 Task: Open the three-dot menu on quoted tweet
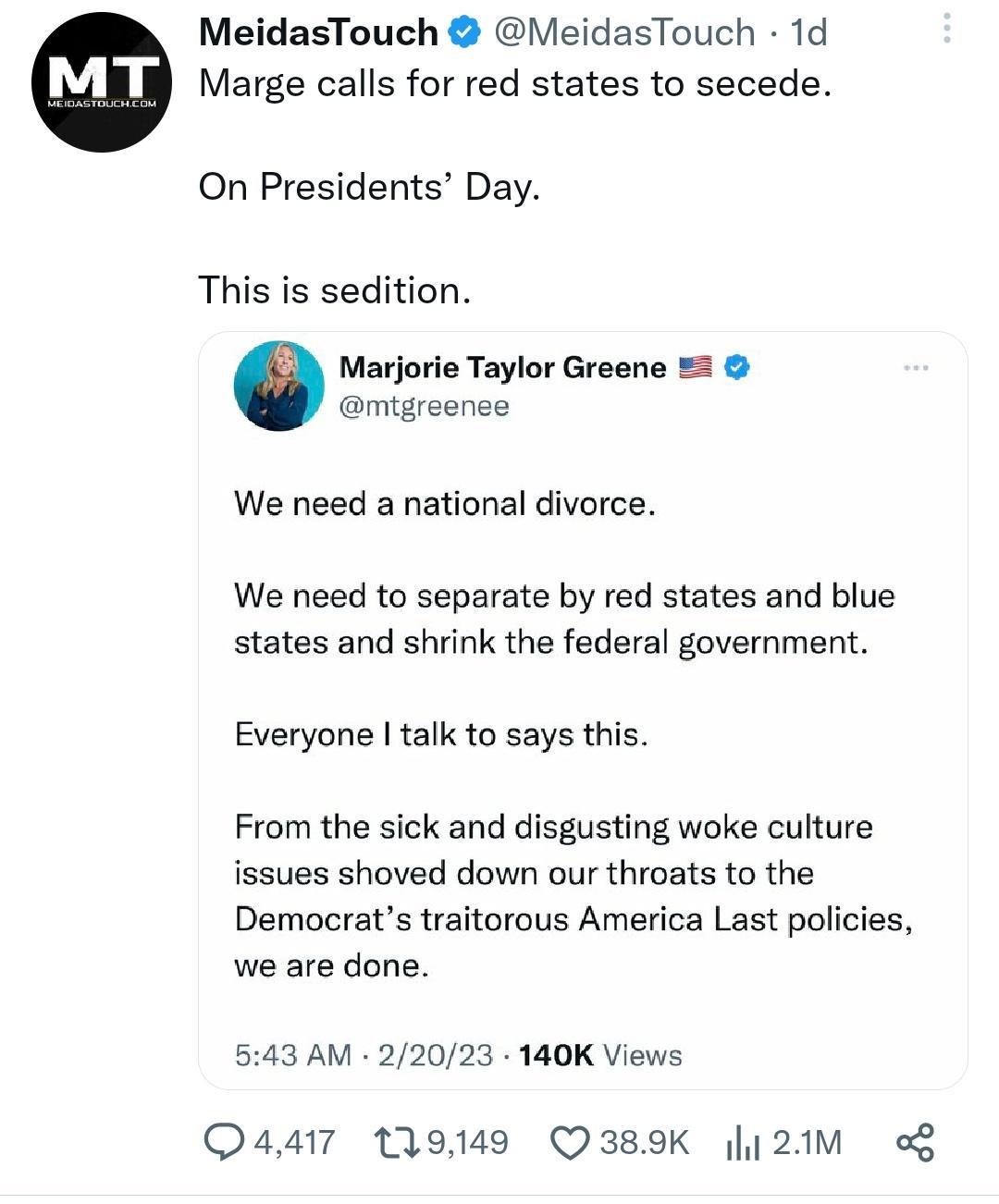click(x=917, y=366)
